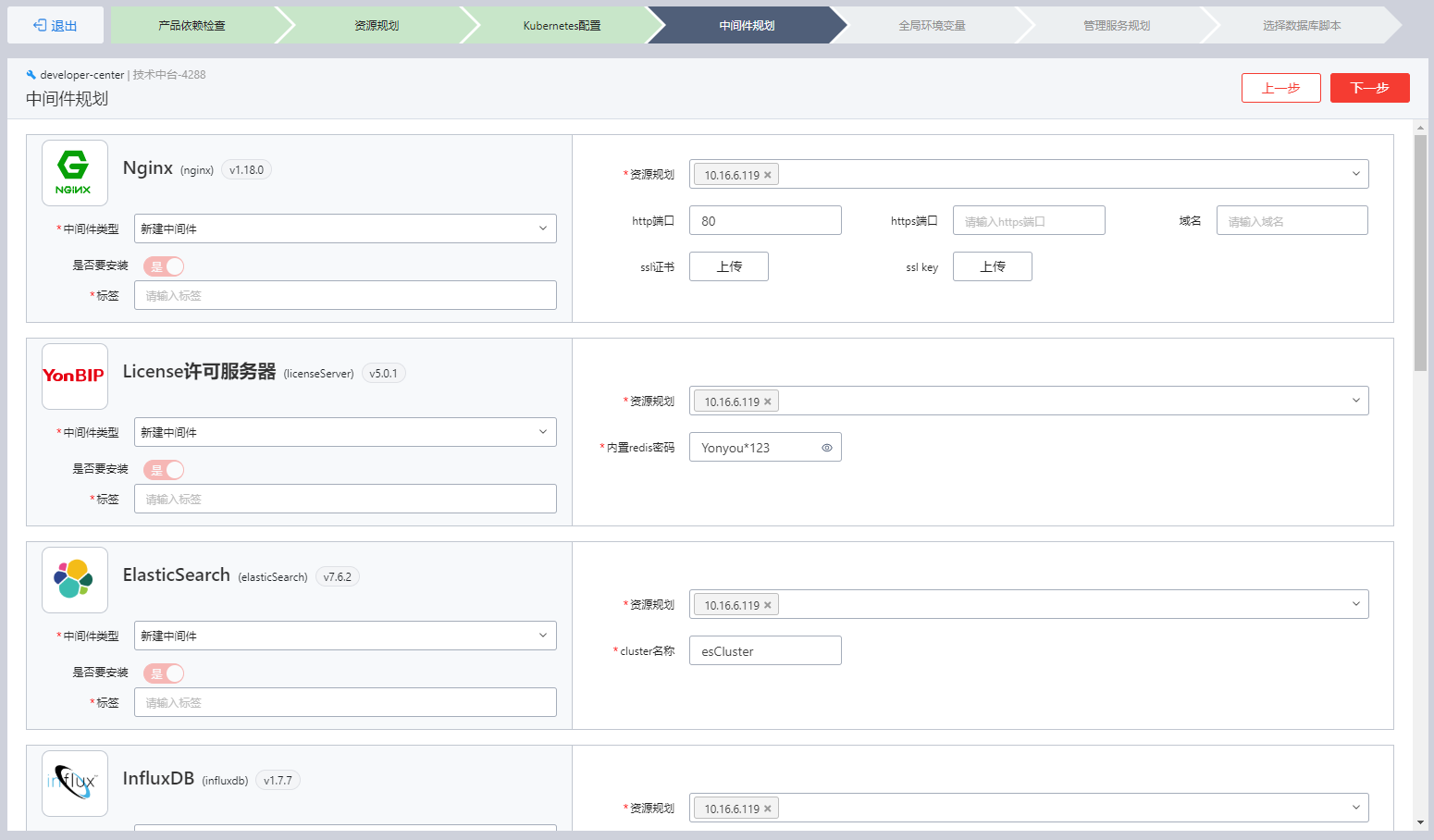Viewport: 1434px width, 840px height.
Task: Click the ElasticSearch 标签 input field
Action: pos(345,702)
